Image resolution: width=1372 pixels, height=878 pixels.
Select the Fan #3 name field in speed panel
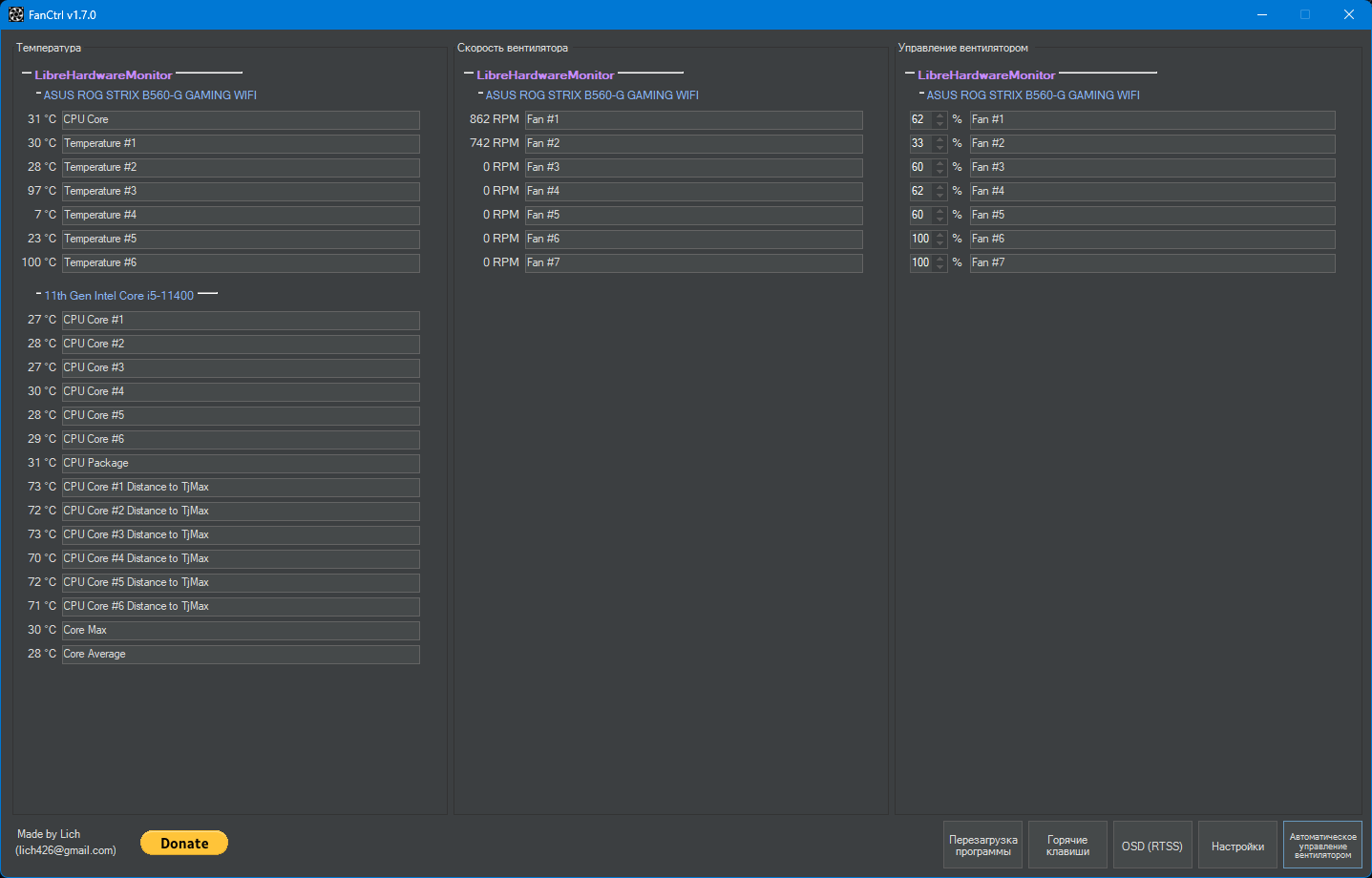693,167
